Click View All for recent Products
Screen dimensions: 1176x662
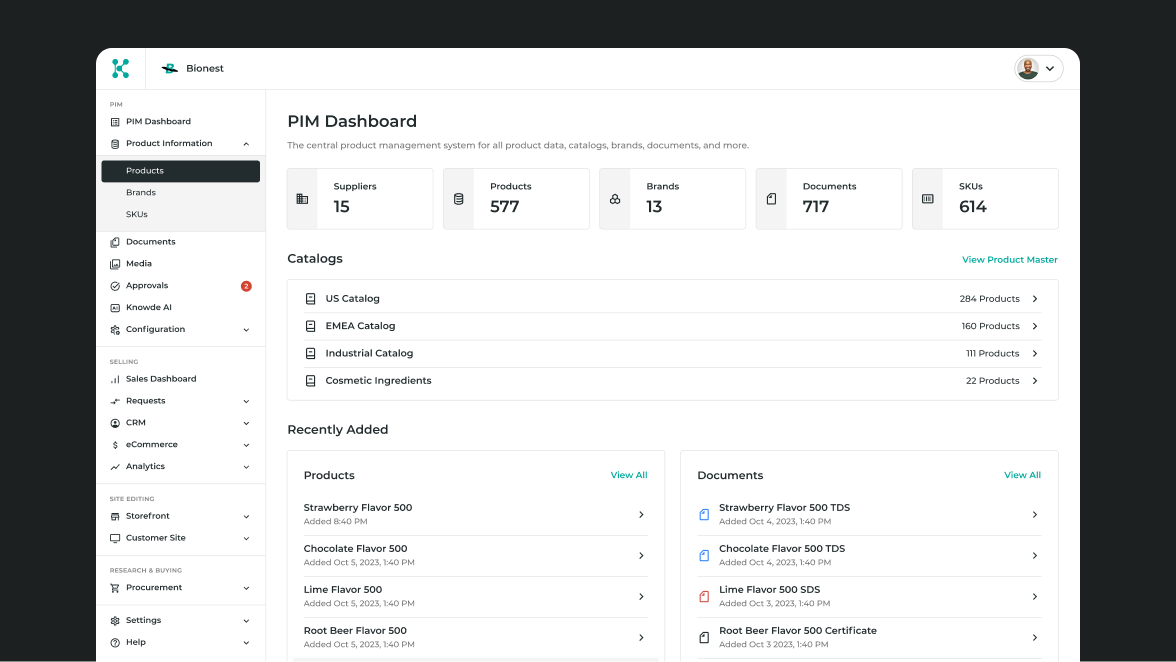pos(628,475)
